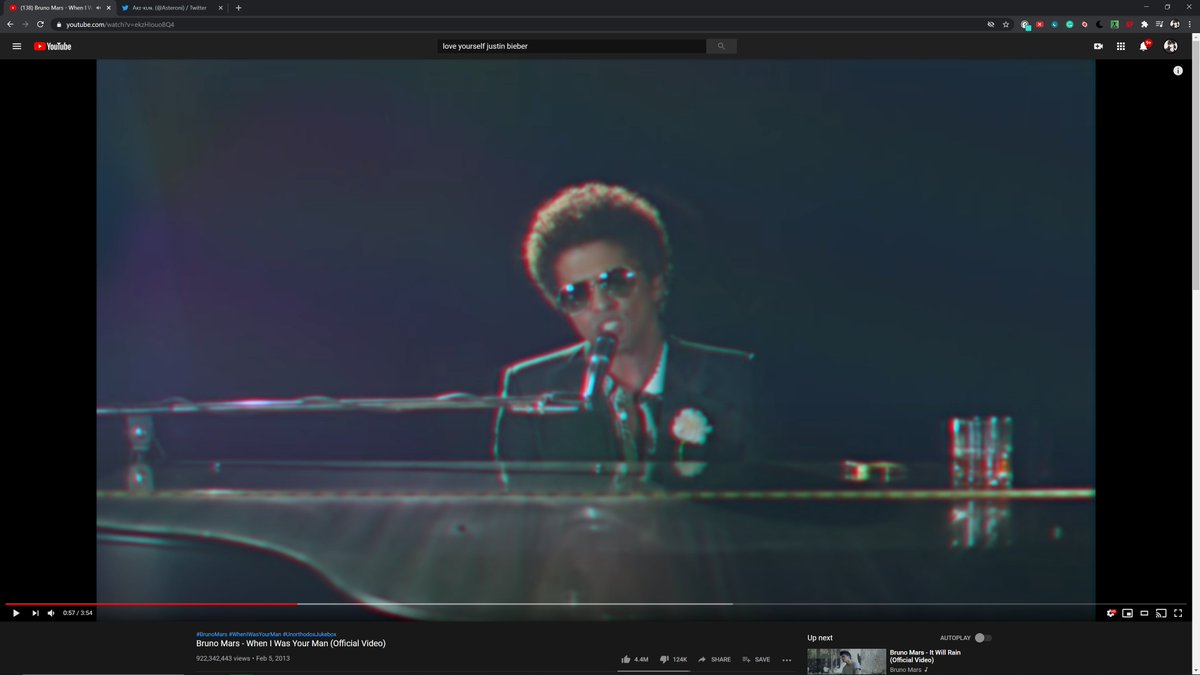
Task: Cast the video to a device
Action: pos(1161,613)
